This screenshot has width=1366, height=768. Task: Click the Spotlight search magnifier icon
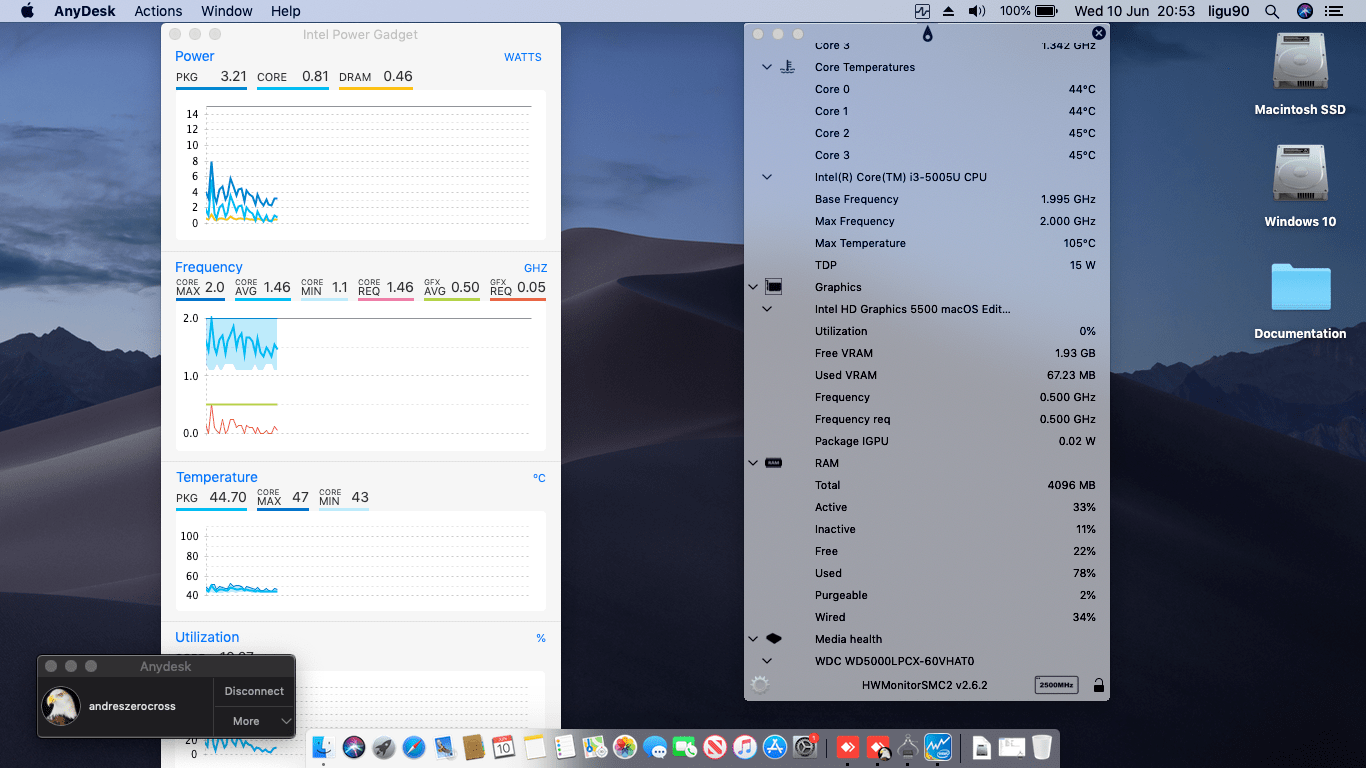click(x=1272, y=11)
